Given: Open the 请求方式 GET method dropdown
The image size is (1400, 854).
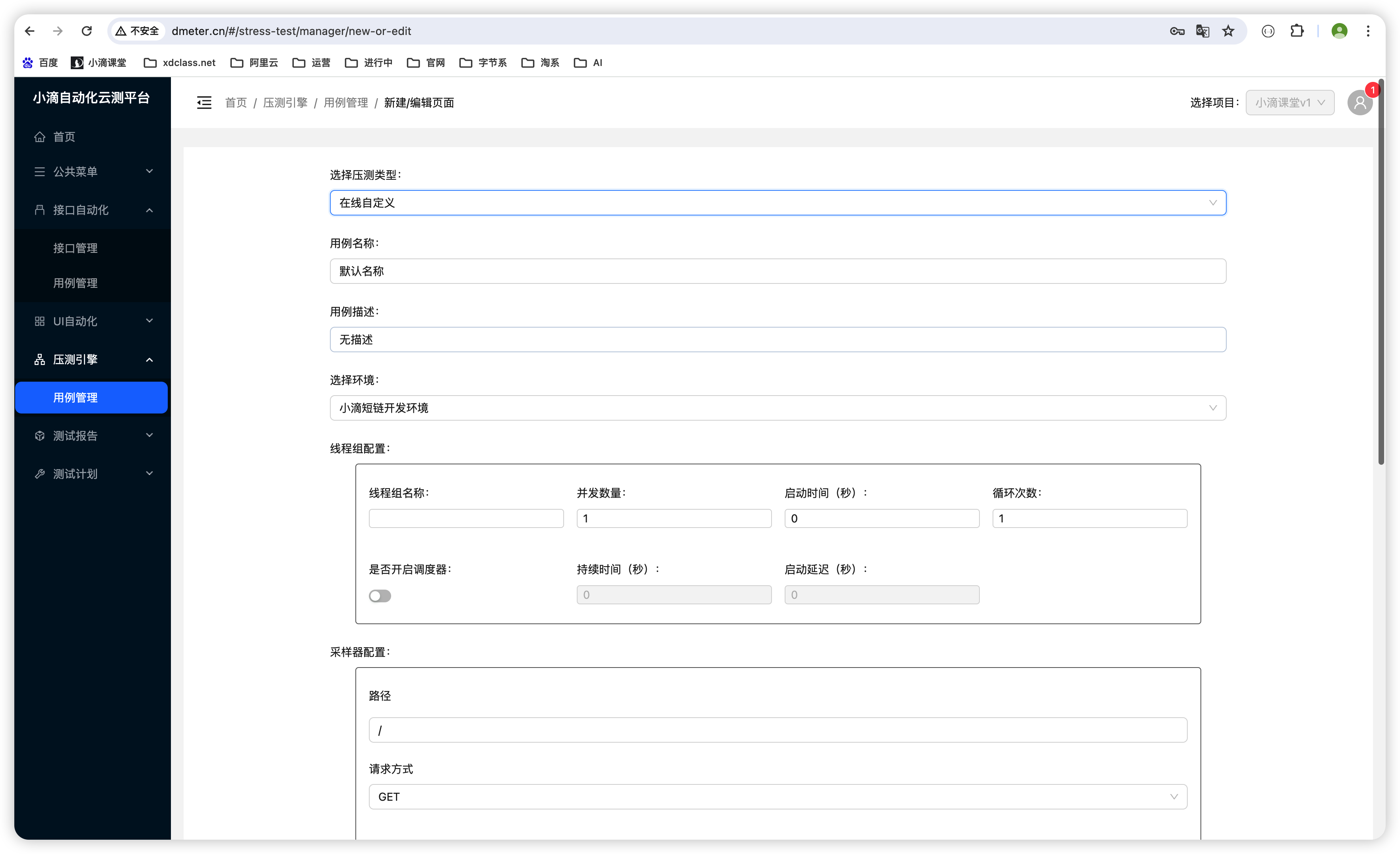Looking at the screenshot, I should [x=777, y=797].
